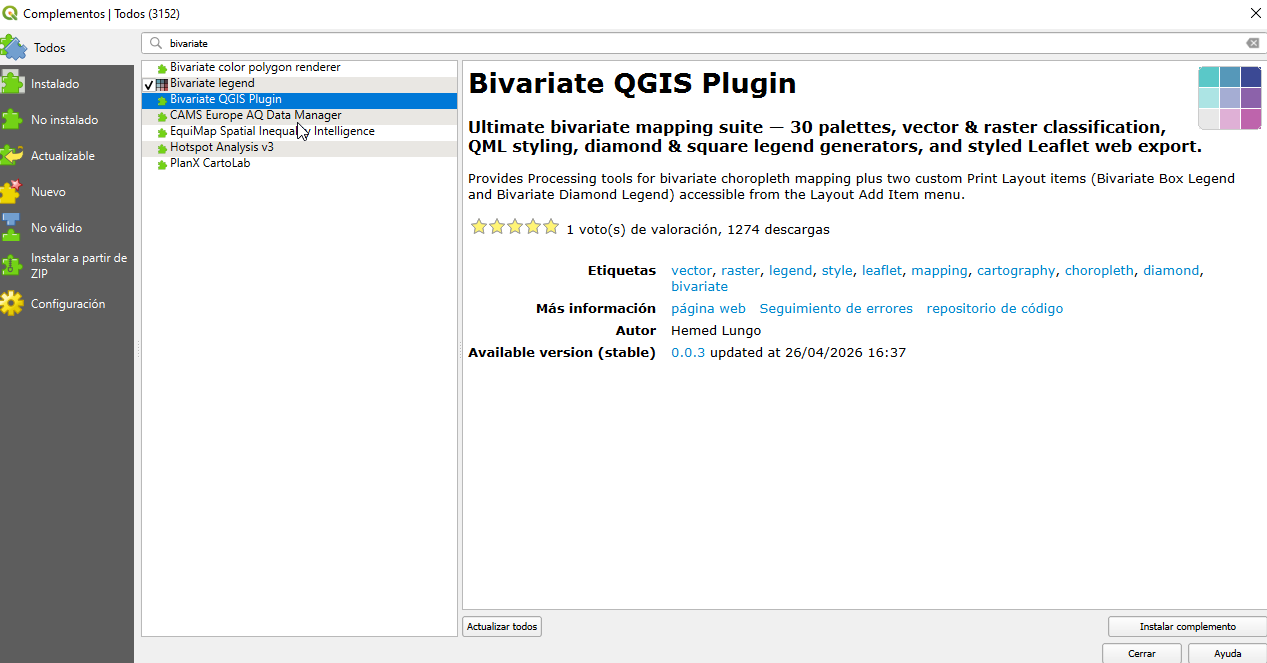Select CAMS Europe AQ Data Manager row
The image size is (1267, 663).
click(x=299, y=116)
